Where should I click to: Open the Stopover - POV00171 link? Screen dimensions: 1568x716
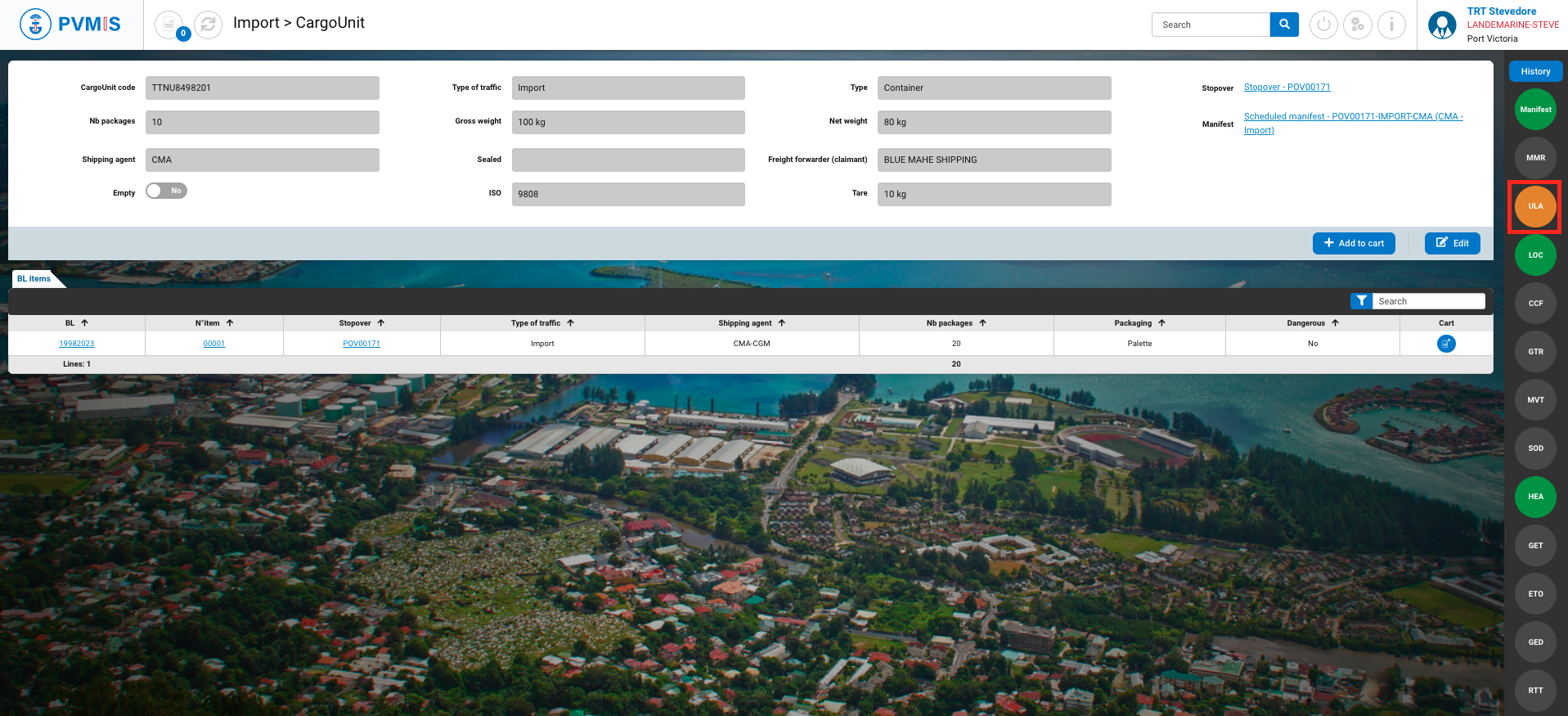pos(1287,87)
